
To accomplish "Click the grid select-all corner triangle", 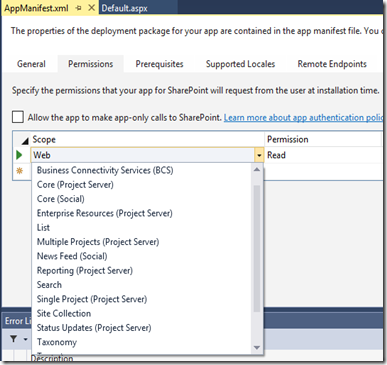I will 25,141.
